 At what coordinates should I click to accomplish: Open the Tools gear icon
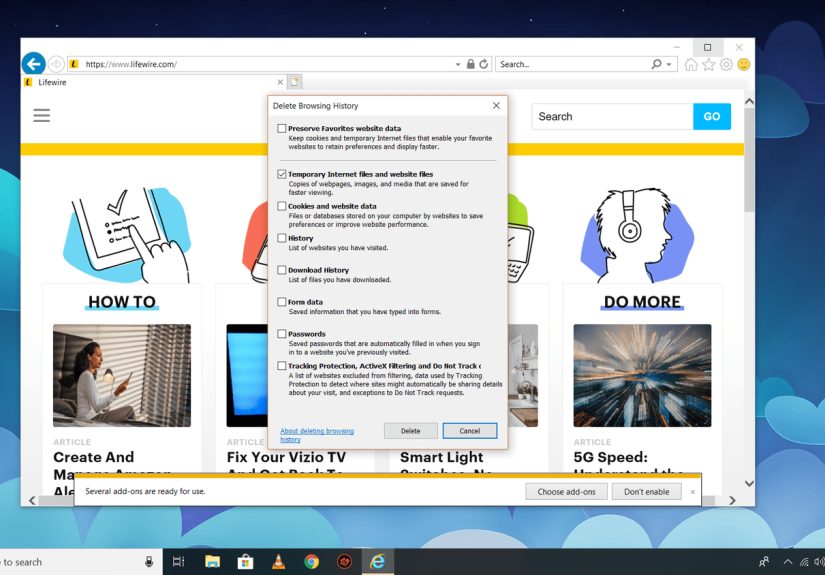click(x=726, y=64)
